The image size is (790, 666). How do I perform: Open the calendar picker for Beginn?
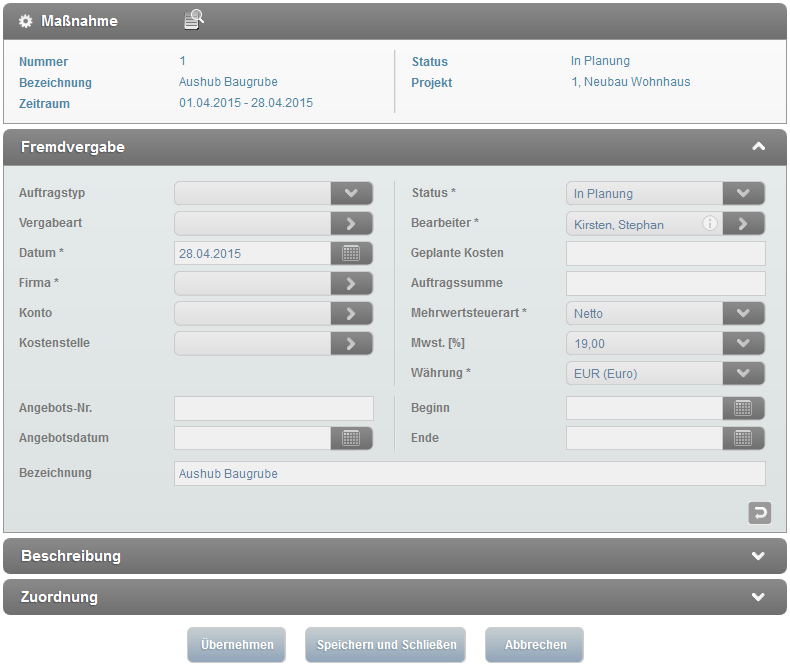[743, 408]
